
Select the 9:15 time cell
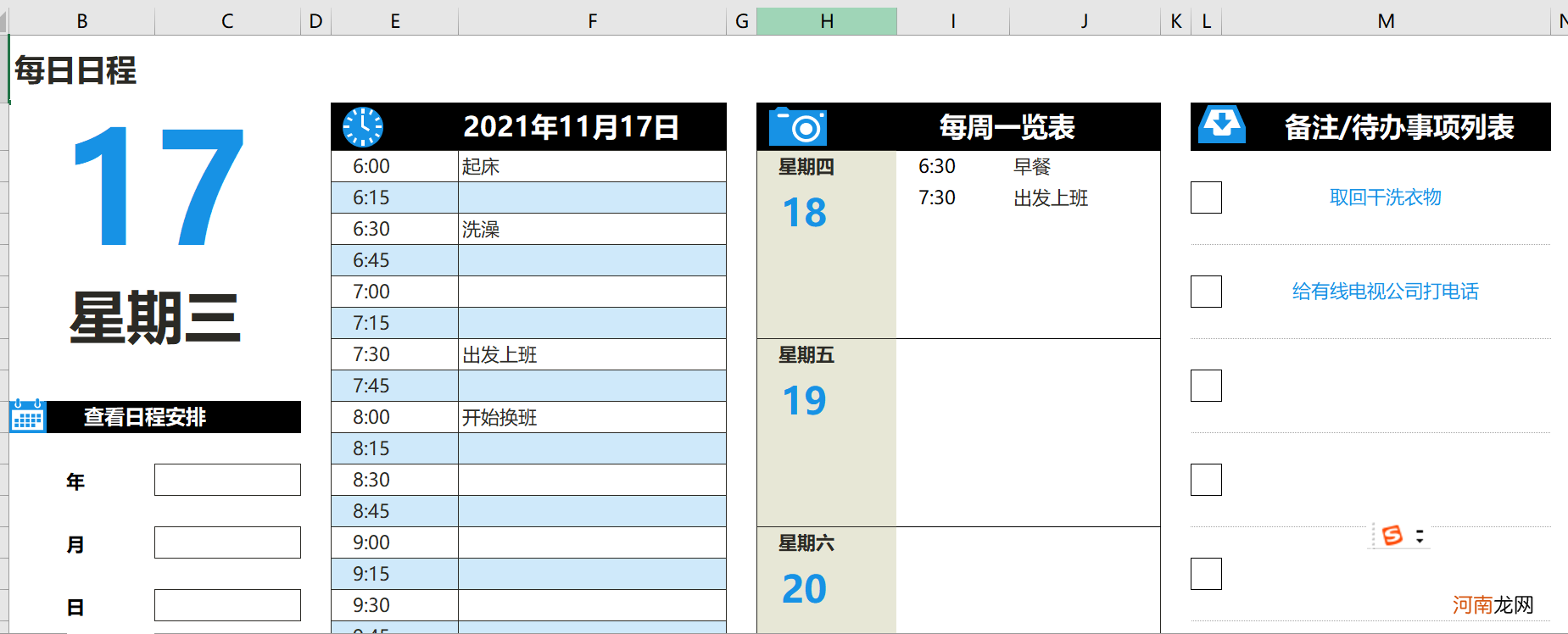coord(395,574)
